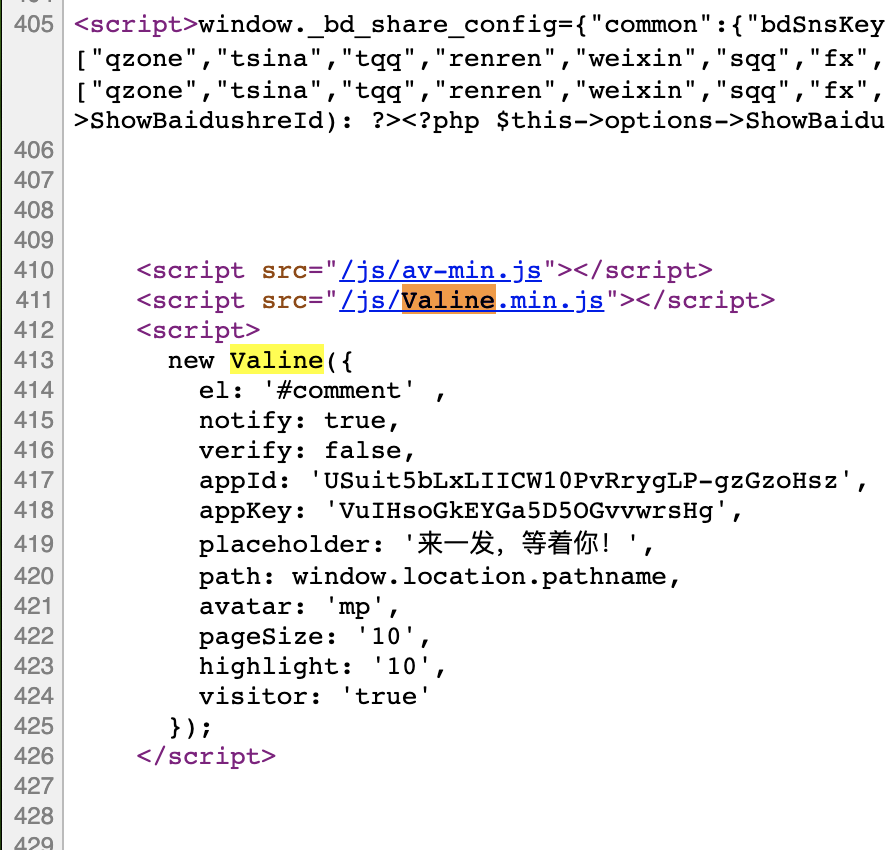Image resolution: width=886 pixels, height=850 pixels.
Task: Click the 'notify: true,' line text
Action: [299, 421]
